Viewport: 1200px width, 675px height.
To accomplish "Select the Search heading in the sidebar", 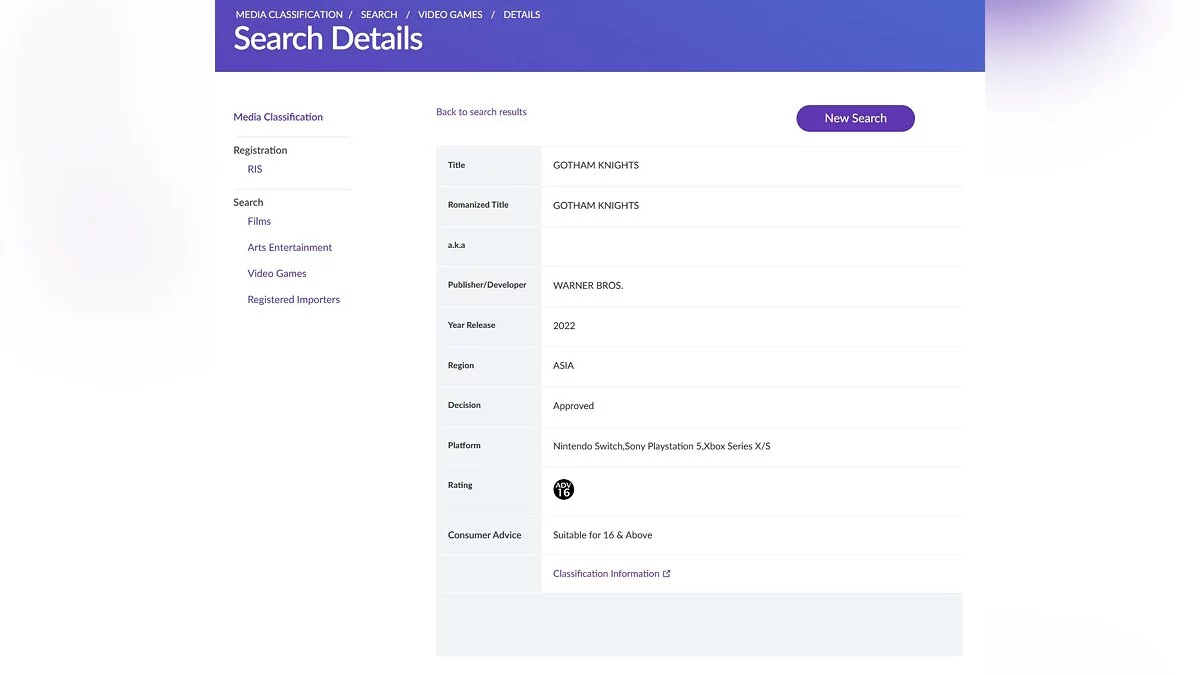I will click(x=248, y=202).
